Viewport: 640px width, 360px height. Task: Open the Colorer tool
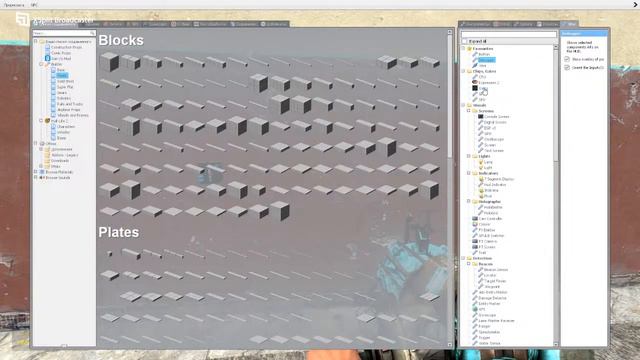(484, 224)
